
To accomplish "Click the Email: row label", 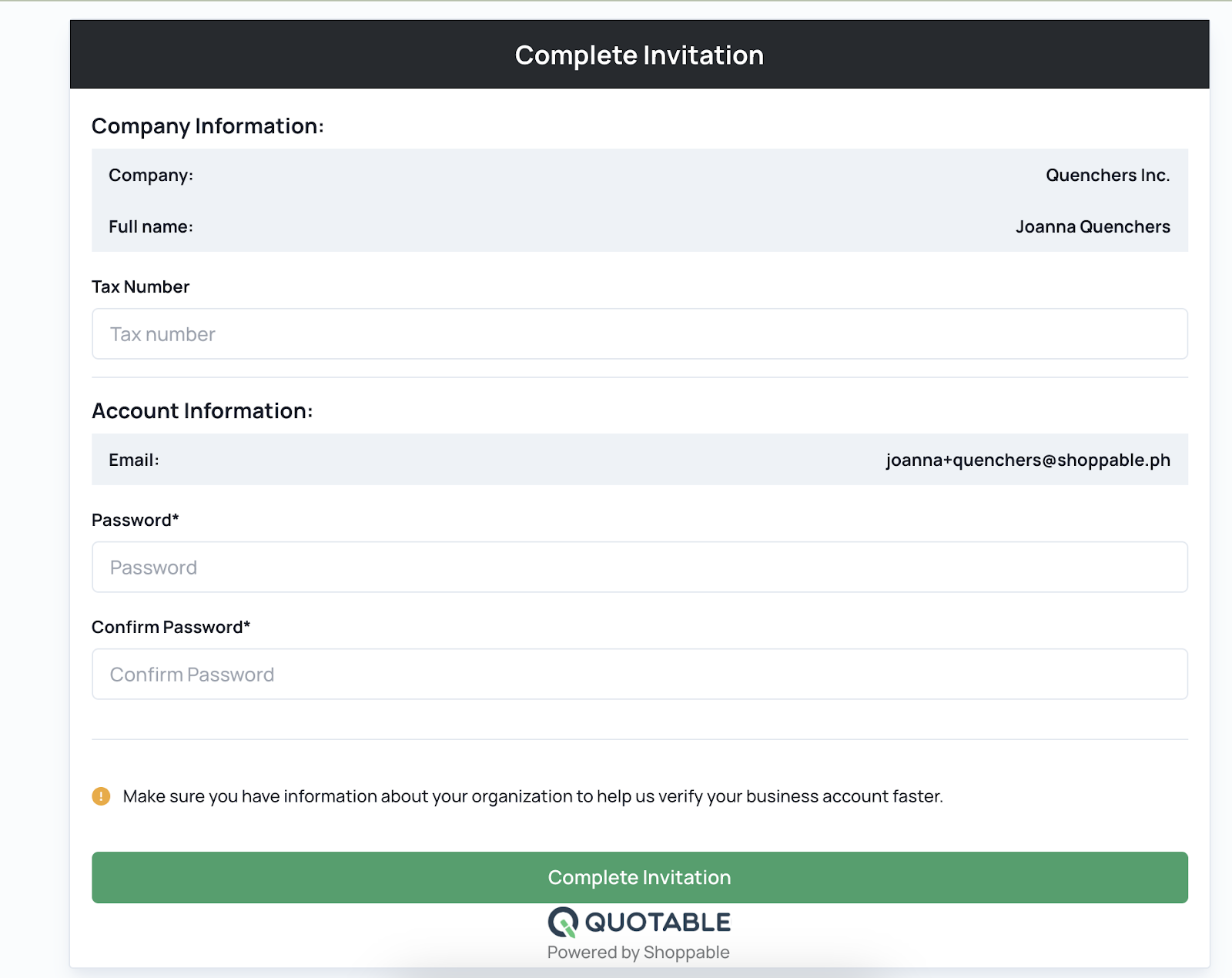I will (x=134, y=460).
